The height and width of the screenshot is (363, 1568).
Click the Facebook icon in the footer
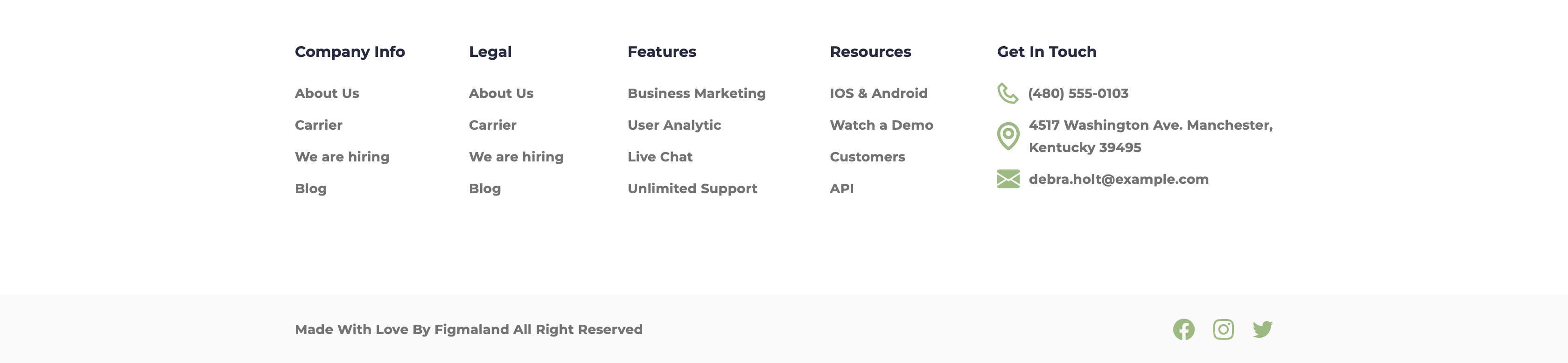pos(1183,329)
